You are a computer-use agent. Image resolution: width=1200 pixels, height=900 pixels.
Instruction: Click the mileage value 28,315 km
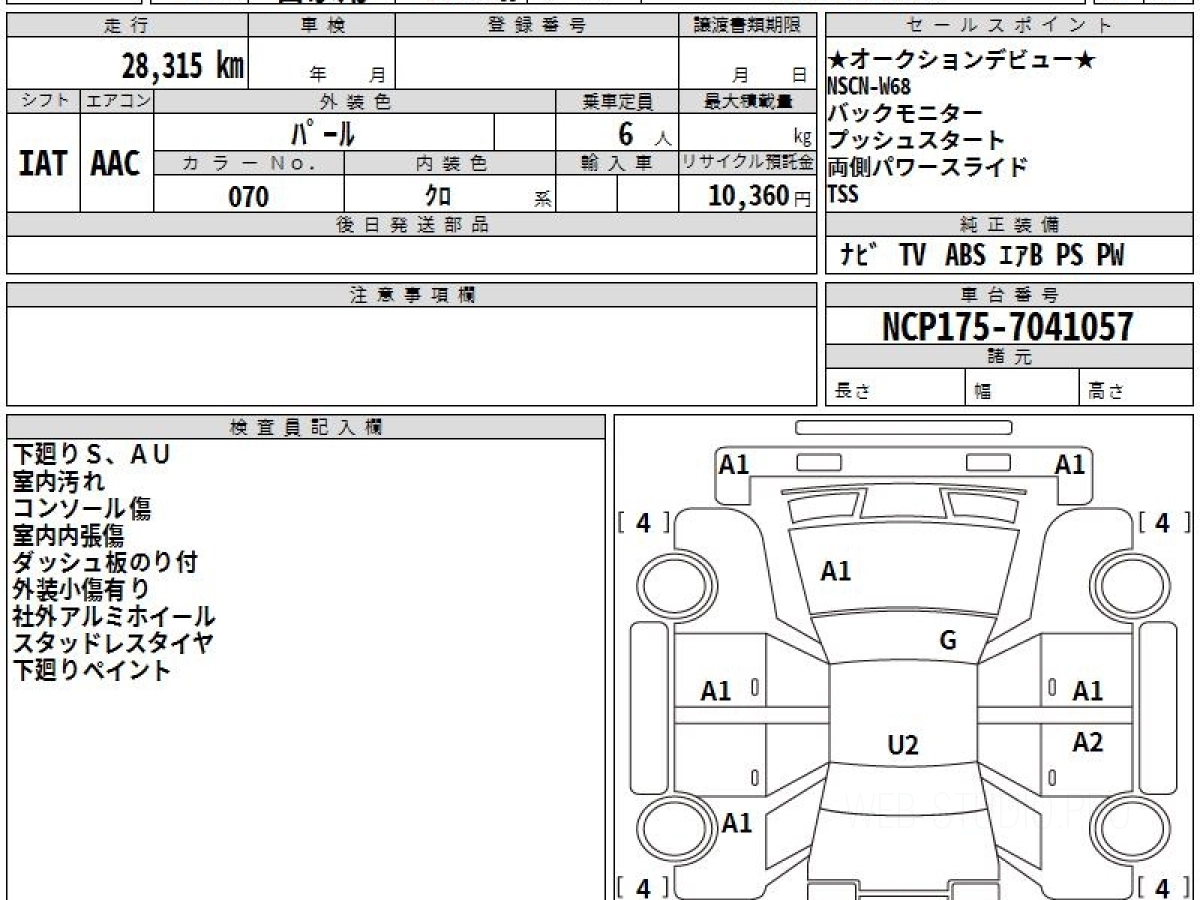(x=183, y=67)
